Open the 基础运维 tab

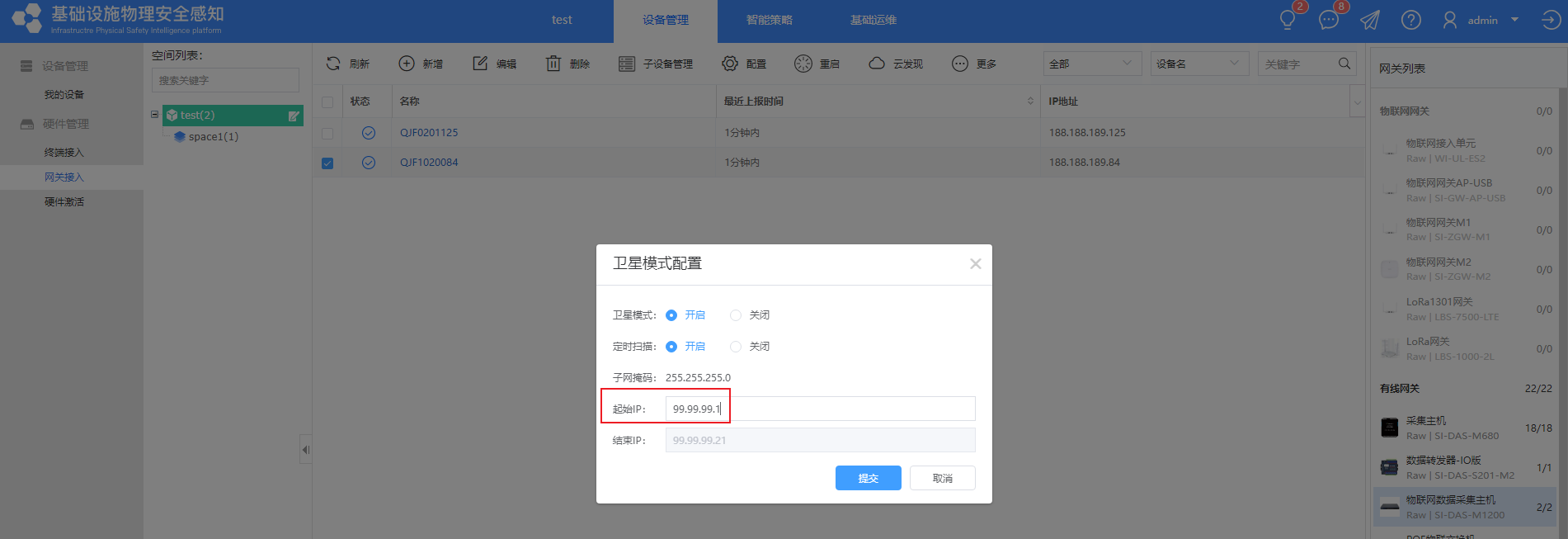(x=873, y=20)
